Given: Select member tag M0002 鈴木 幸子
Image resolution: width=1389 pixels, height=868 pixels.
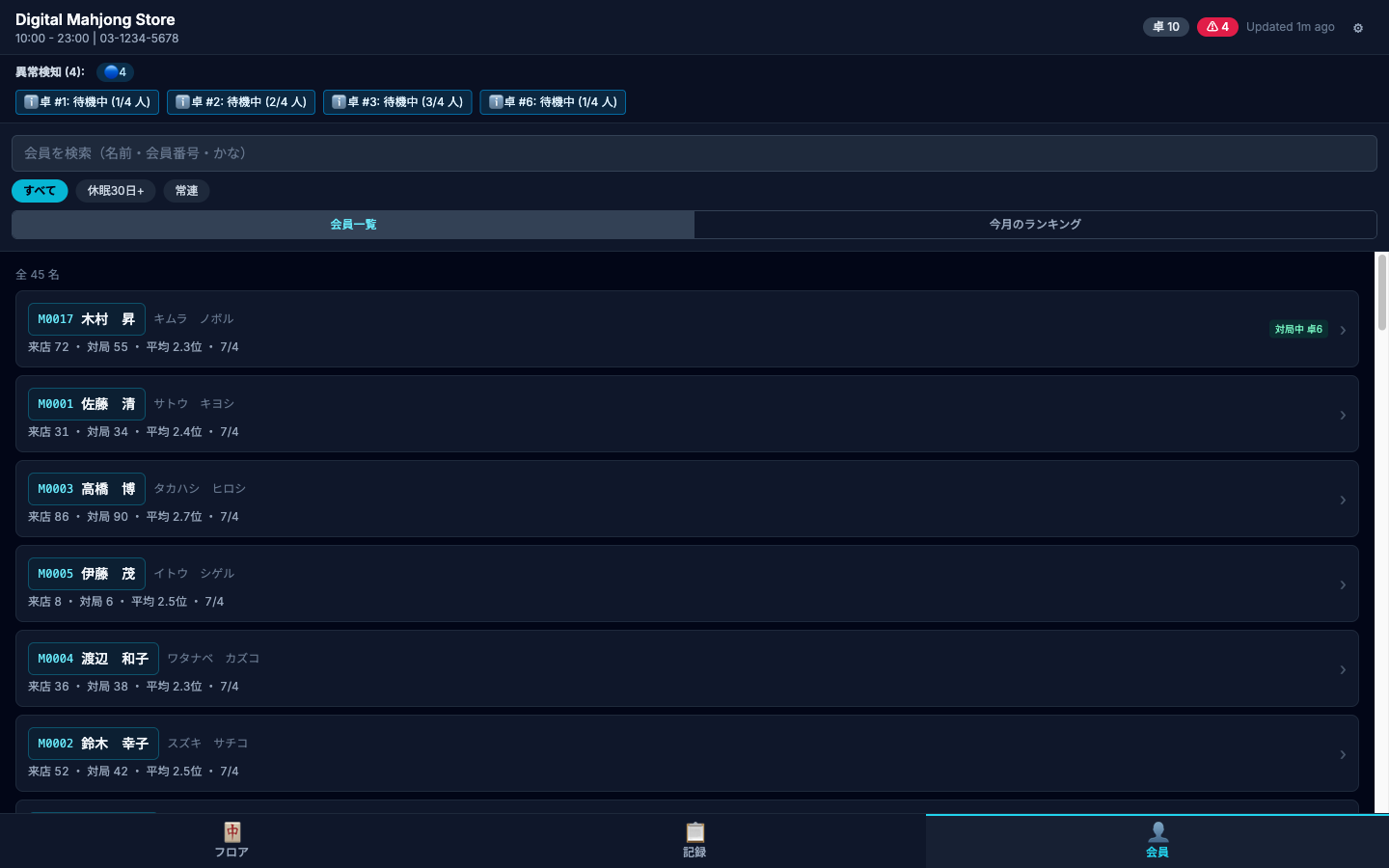Looking at the screenshot, I should (x=94, y=744).
